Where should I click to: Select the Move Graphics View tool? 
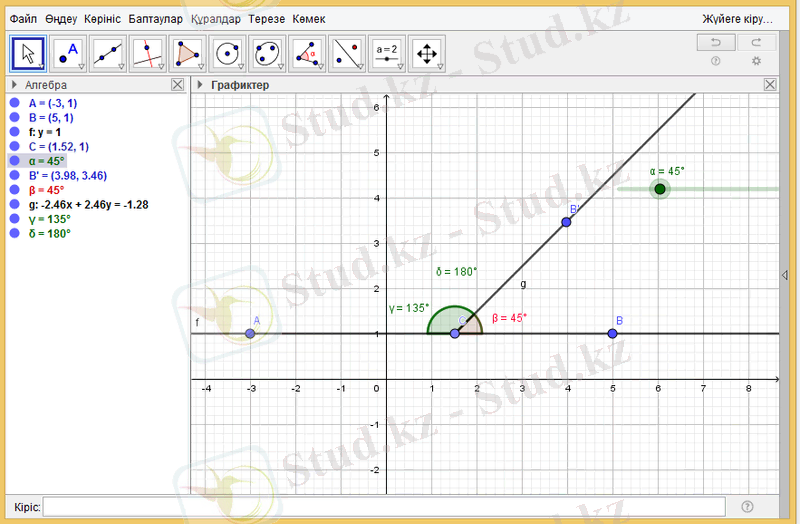click(x=427, y=54)
